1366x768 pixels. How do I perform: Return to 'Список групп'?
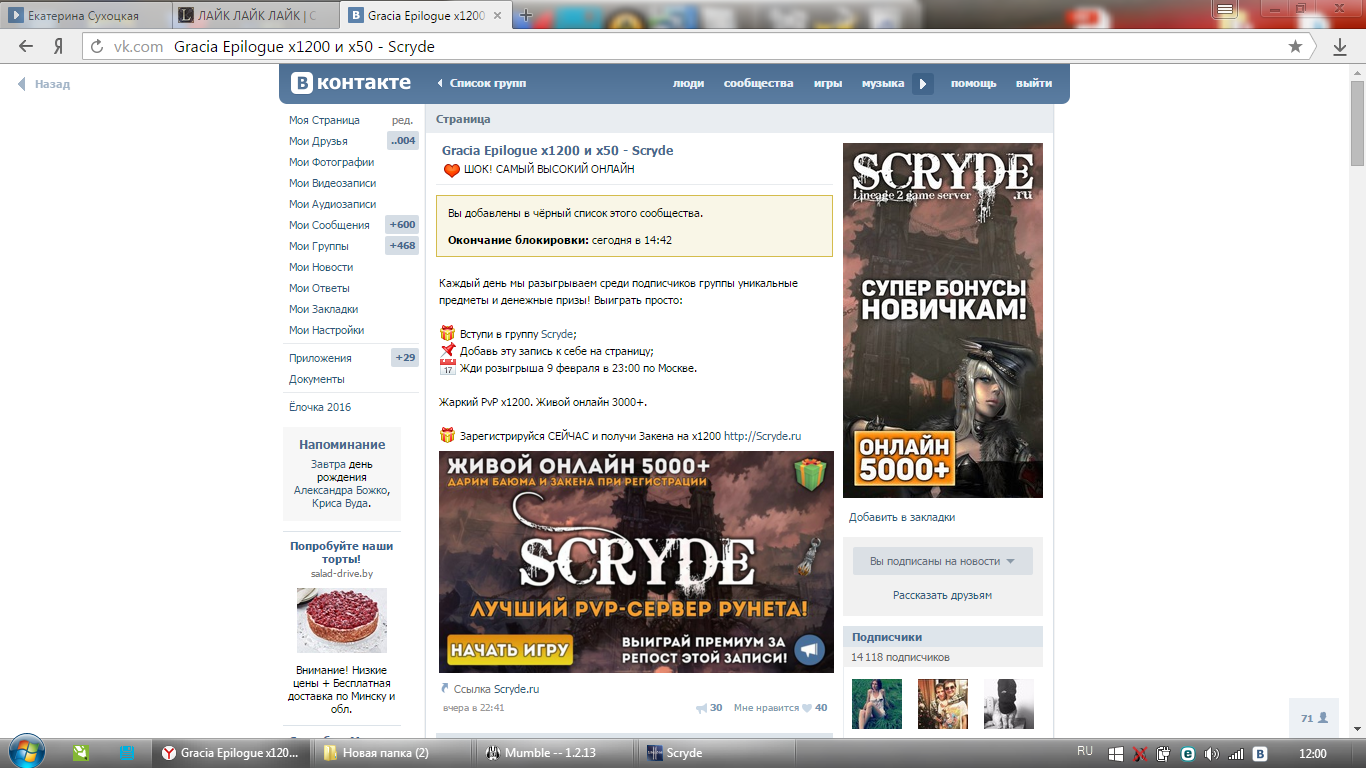click(x=482, y=84)
